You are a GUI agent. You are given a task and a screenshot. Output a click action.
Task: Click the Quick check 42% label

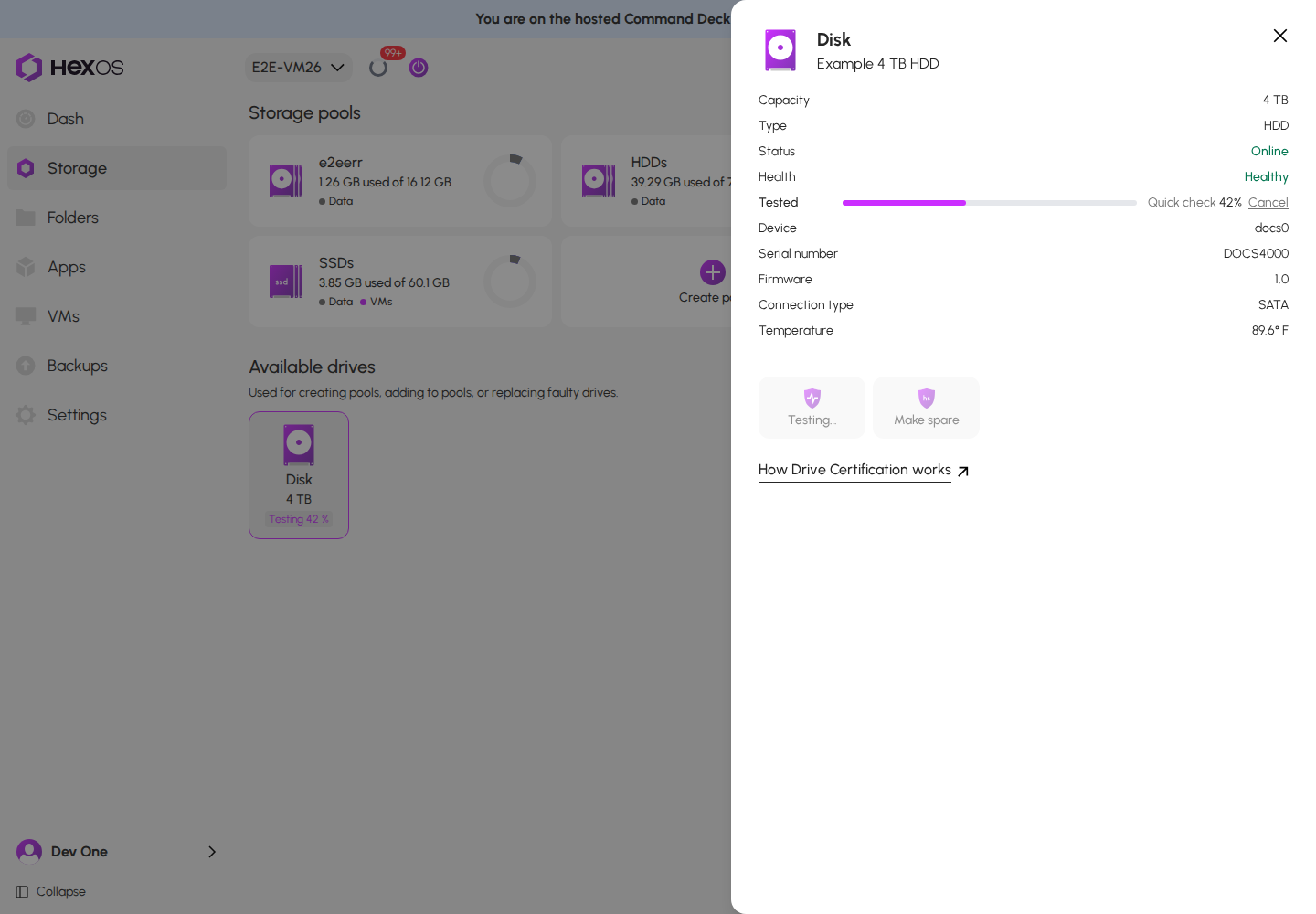(x=1194, y=203)
